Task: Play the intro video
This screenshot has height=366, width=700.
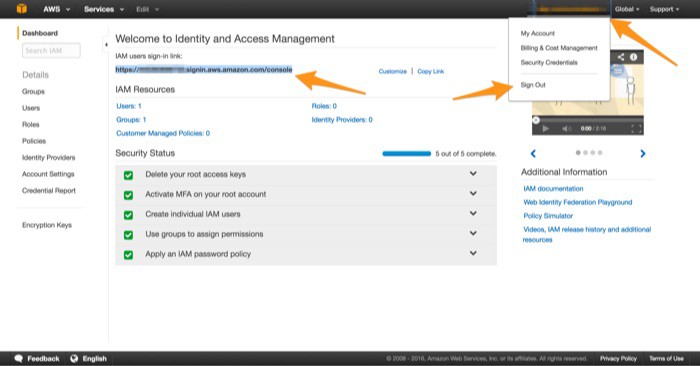Action: click(x=545, y=129)
